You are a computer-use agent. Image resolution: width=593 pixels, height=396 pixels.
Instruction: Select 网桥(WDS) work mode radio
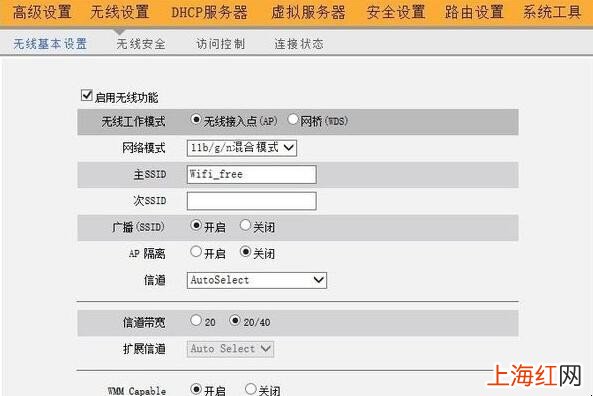[293, 120]
